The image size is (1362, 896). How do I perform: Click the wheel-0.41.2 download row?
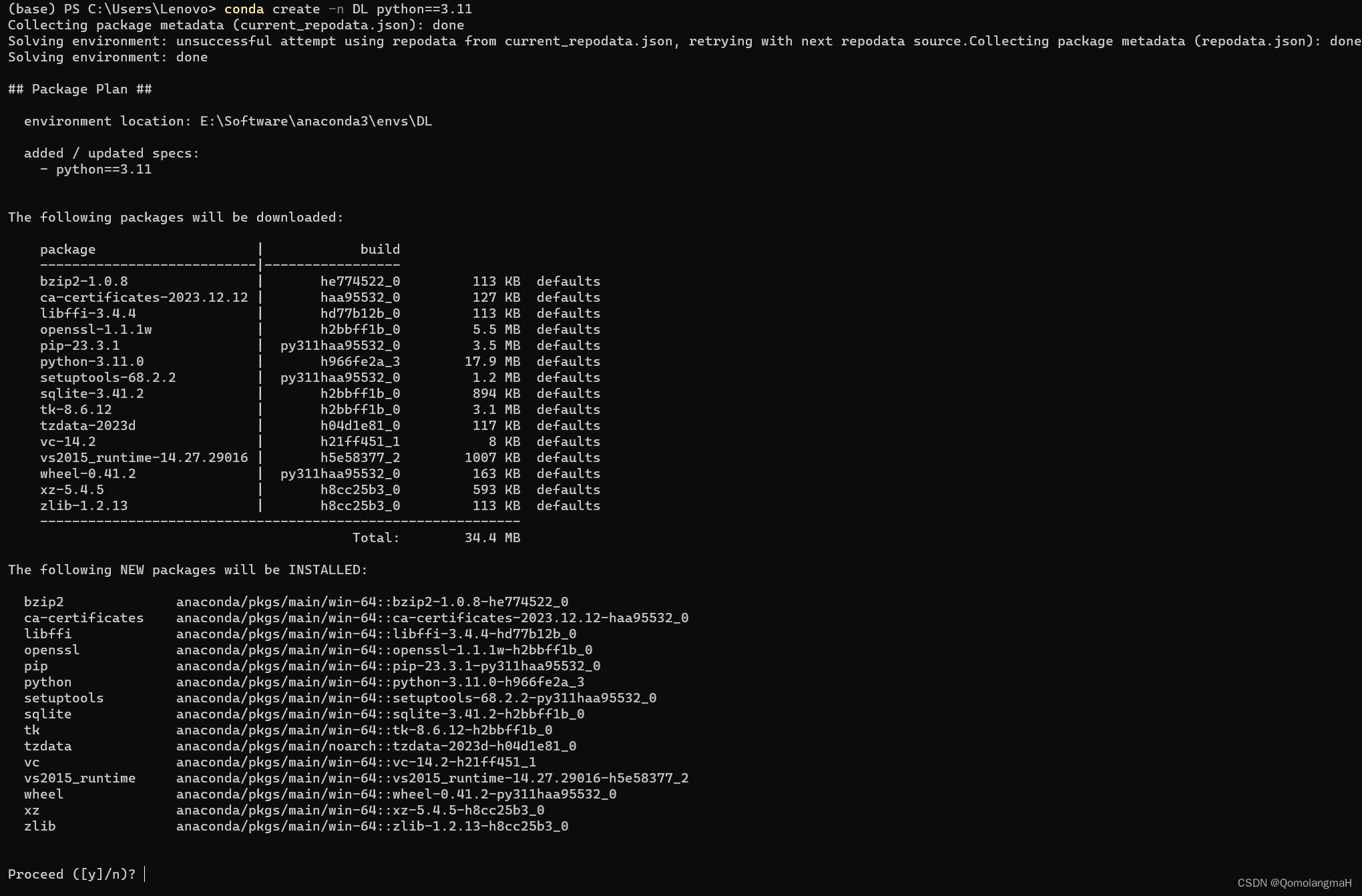pyautogui.click(x=88, y=473)
